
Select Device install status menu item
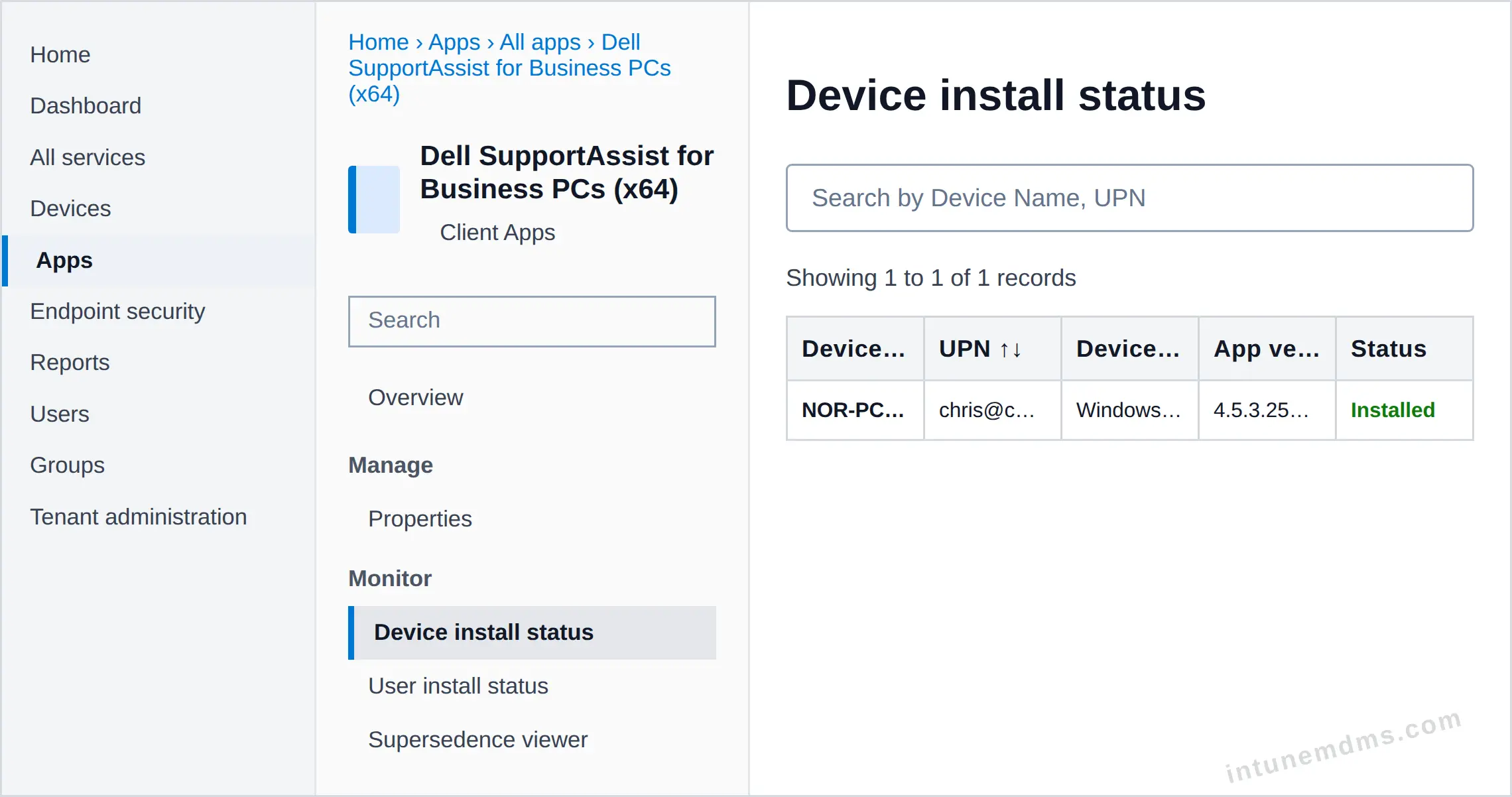point(532,633)
